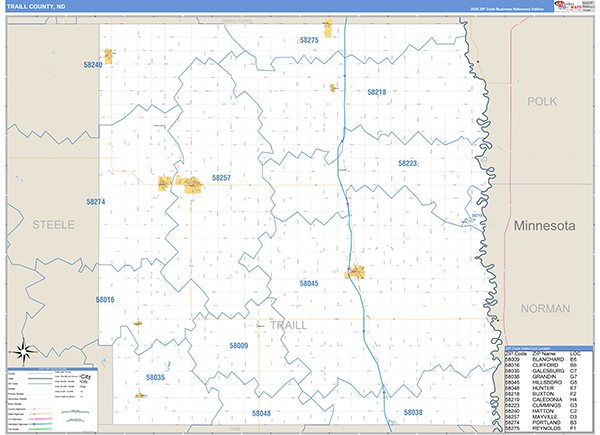Click the ZIP Name column header

(x=544, y=354)
